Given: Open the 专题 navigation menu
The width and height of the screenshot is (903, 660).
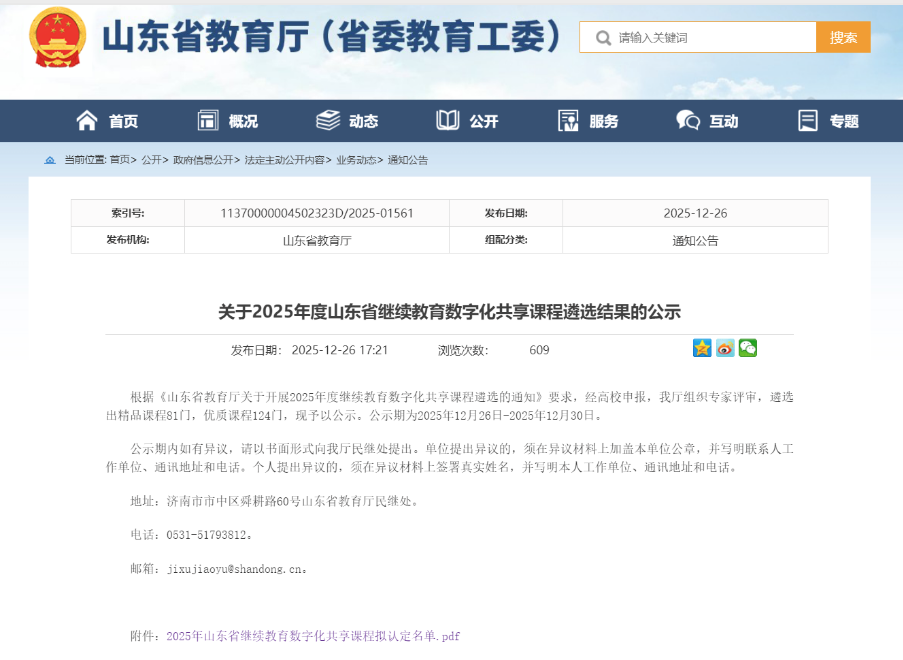Looking at the screenshot, I should pyautogui.click(x=828, y=121).
